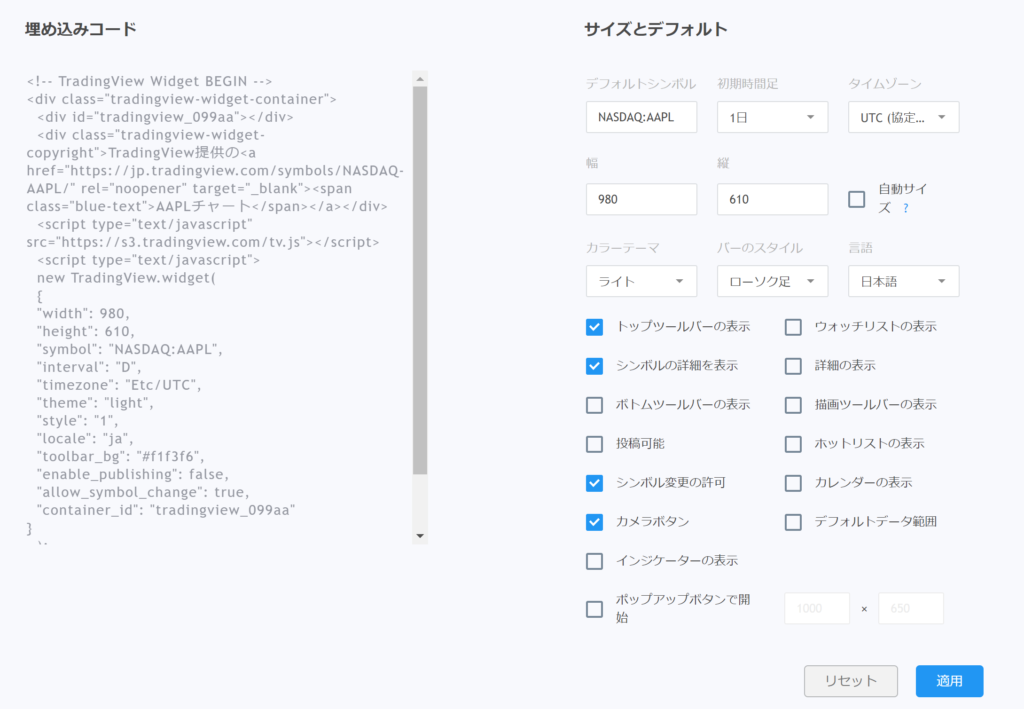1024x709 pixels.
Task: Click the auto-size help question mark icon
Action: point(906,208)
